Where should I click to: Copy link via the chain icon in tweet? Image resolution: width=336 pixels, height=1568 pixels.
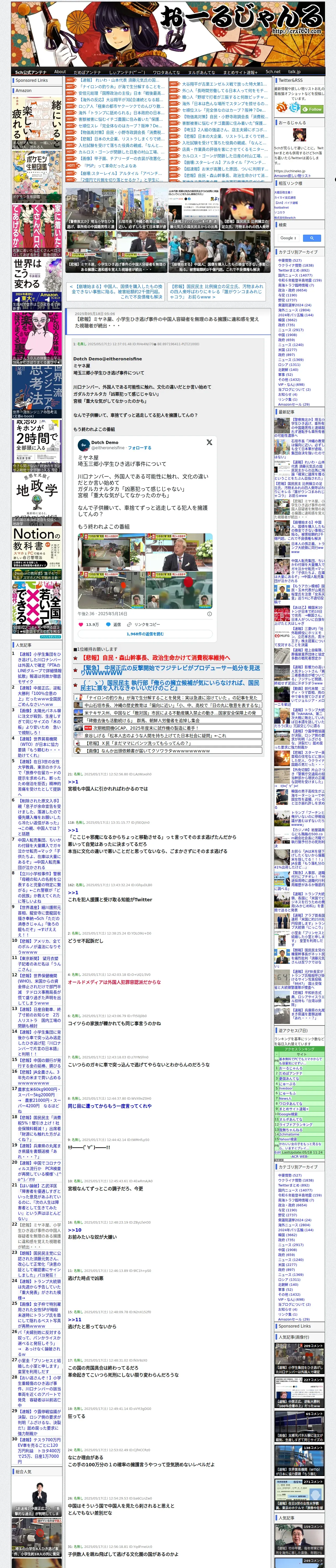pos(130,625)
